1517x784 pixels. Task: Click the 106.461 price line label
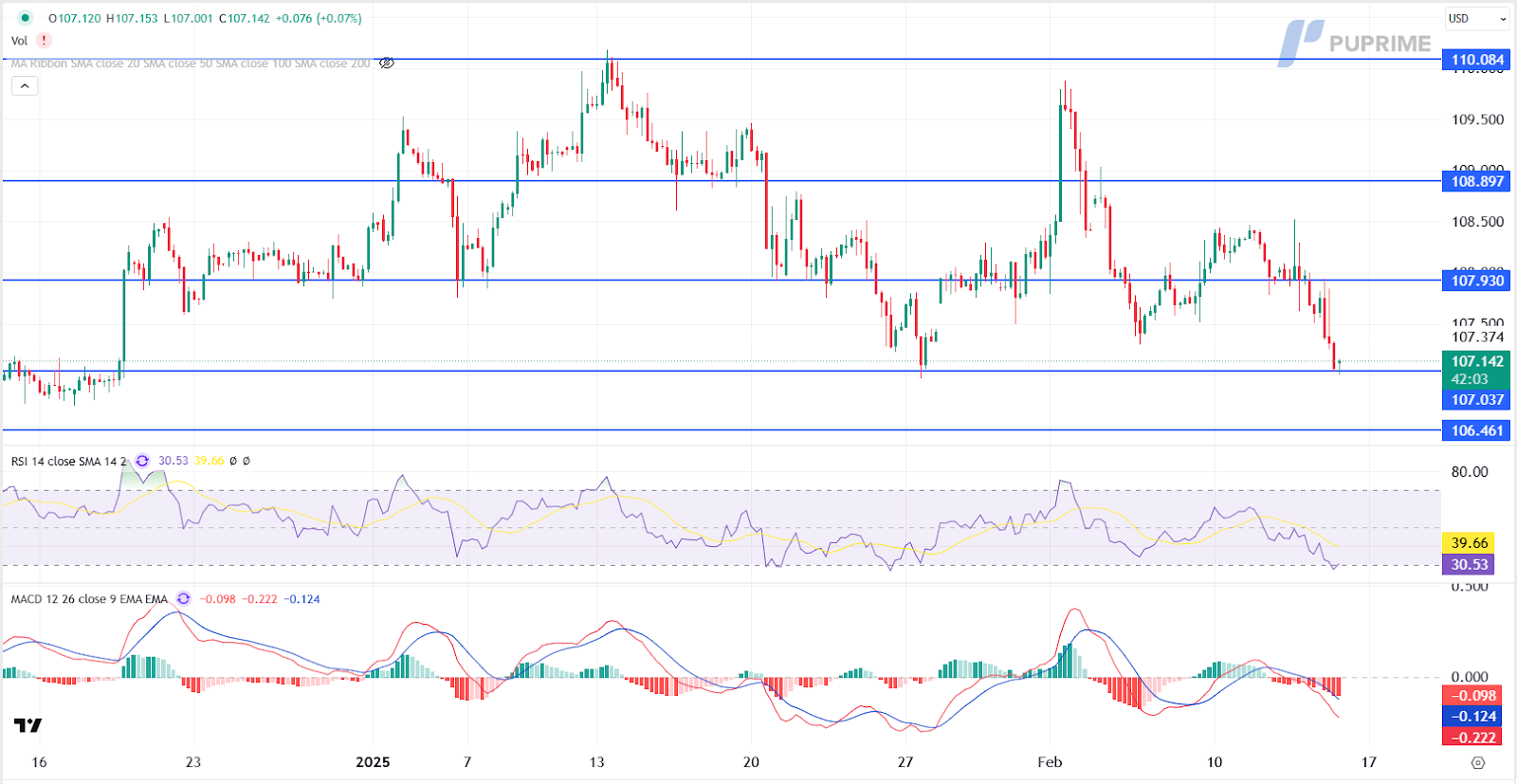[1476, 430]
